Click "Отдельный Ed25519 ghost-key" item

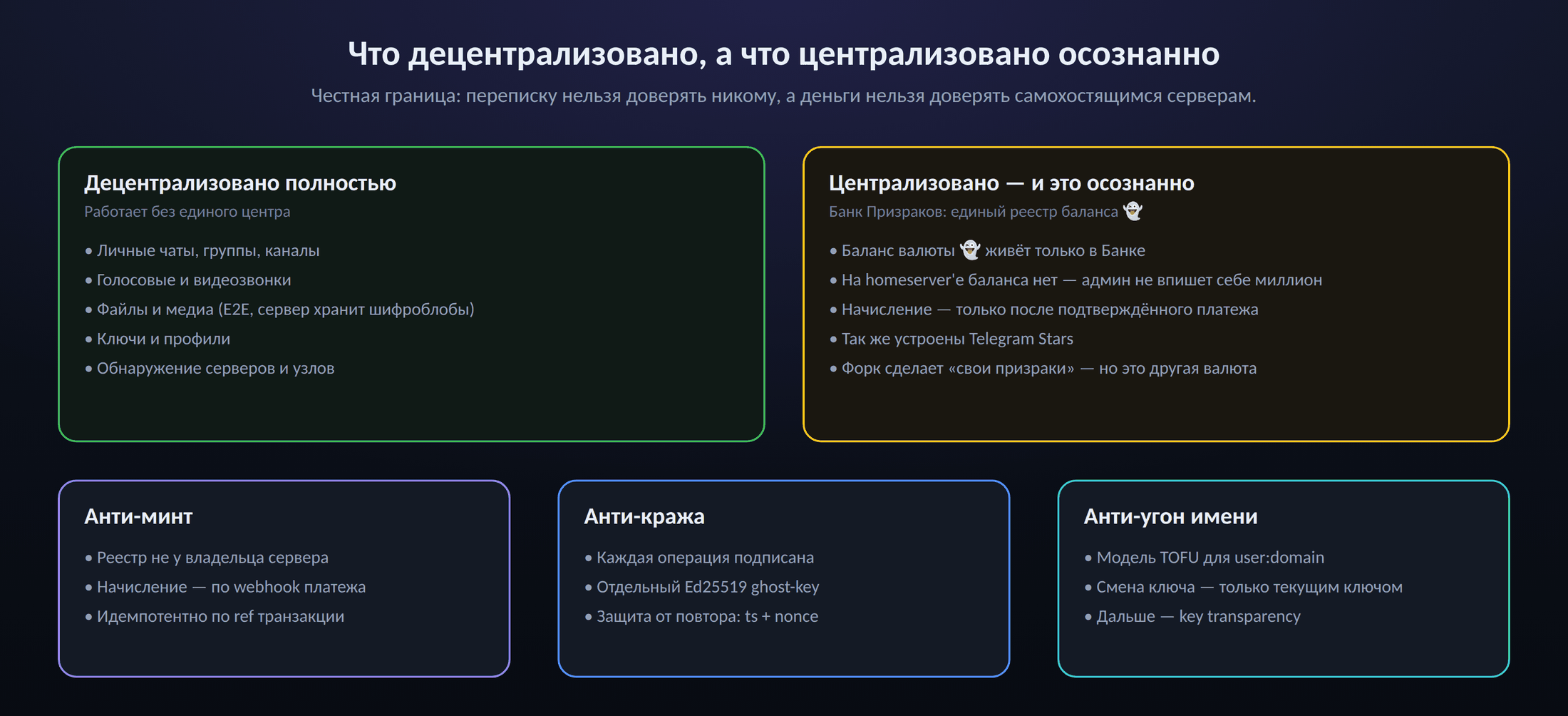pos(702,587)
